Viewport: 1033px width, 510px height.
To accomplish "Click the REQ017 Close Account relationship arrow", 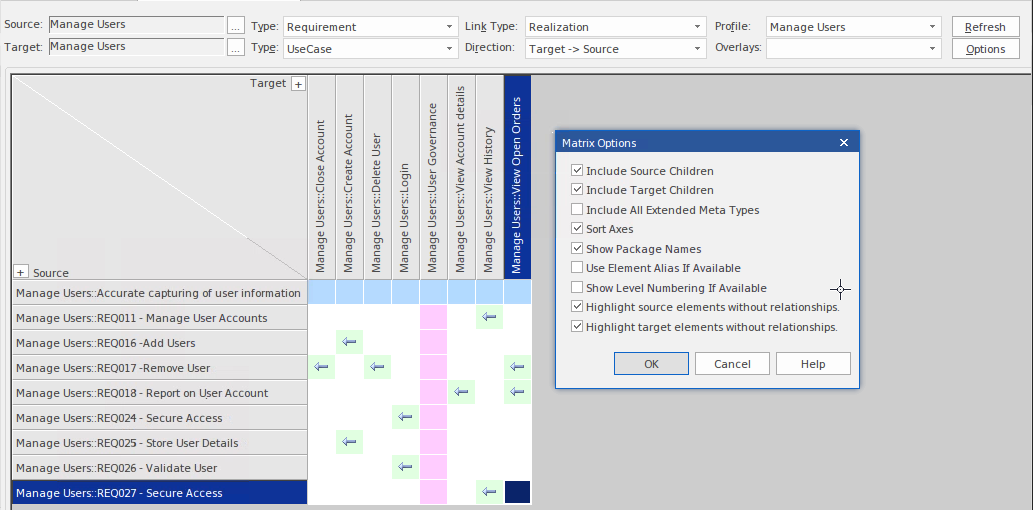I will (322, 368).
